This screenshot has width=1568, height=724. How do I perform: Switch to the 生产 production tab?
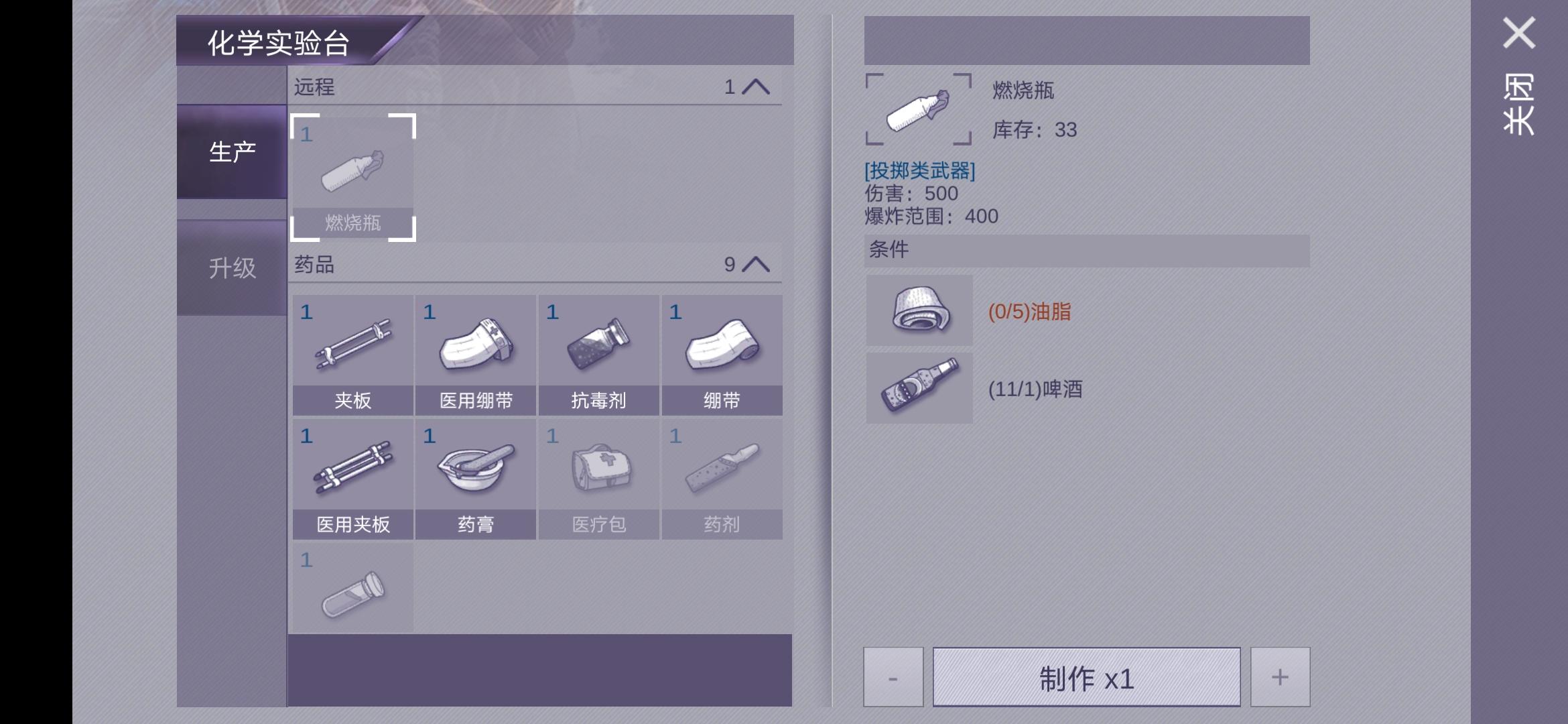coord(232,152)
